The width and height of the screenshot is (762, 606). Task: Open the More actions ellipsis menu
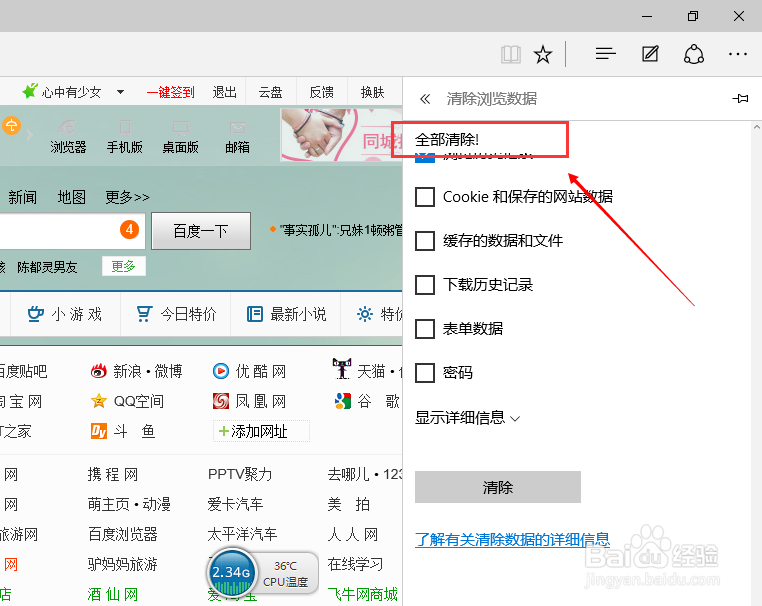pos(738,54)
